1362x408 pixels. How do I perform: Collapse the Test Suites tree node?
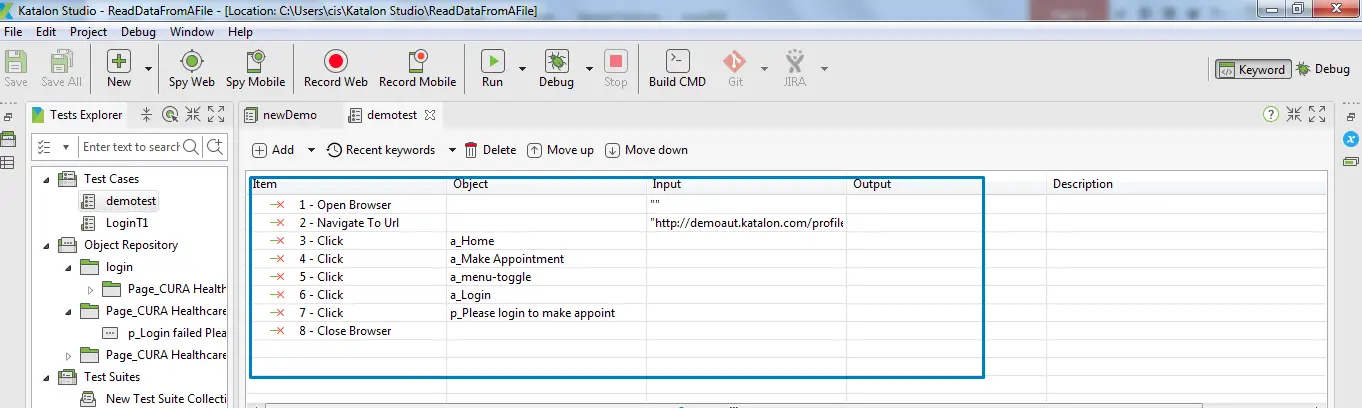(45, 377)
